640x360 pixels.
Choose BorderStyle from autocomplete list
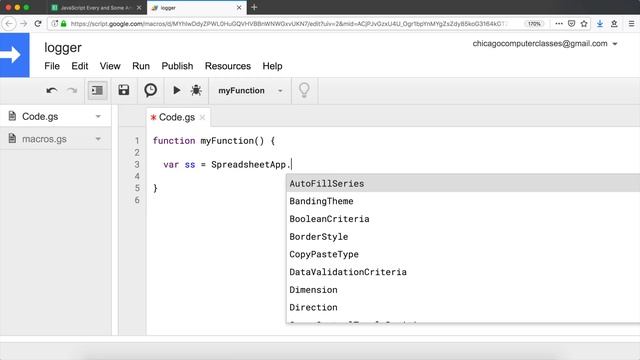(463, 236)
